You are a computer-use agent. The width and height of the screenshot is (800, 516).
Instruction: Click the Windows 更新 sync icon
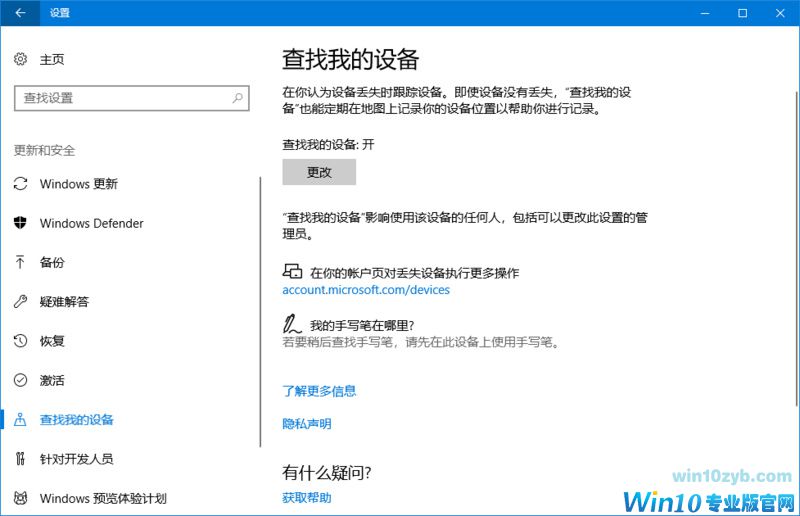point(20,184)
